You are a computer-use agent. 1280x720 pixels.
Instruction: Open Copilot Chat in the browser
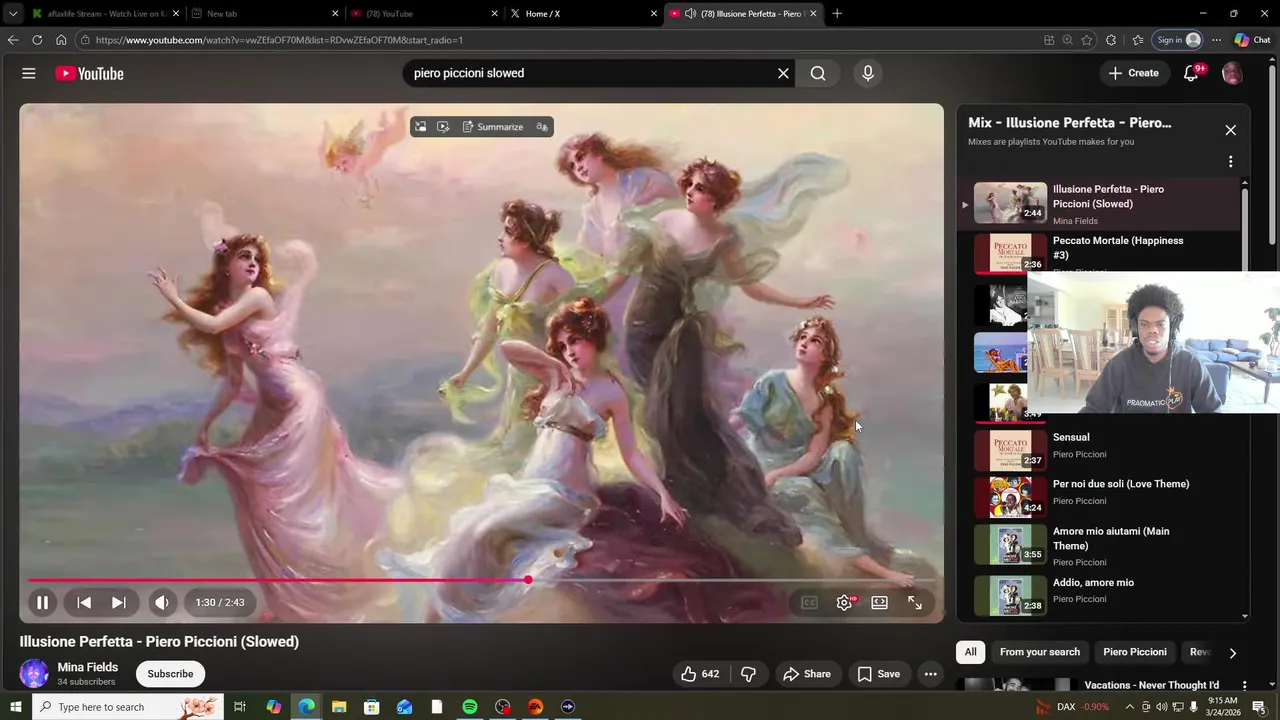click(1252, 40)
